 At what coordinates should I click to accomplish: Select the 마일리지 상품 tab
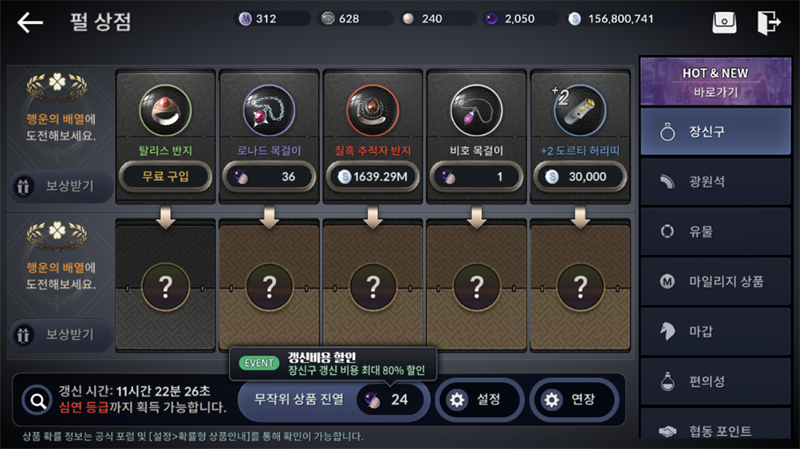coord(715,282)
